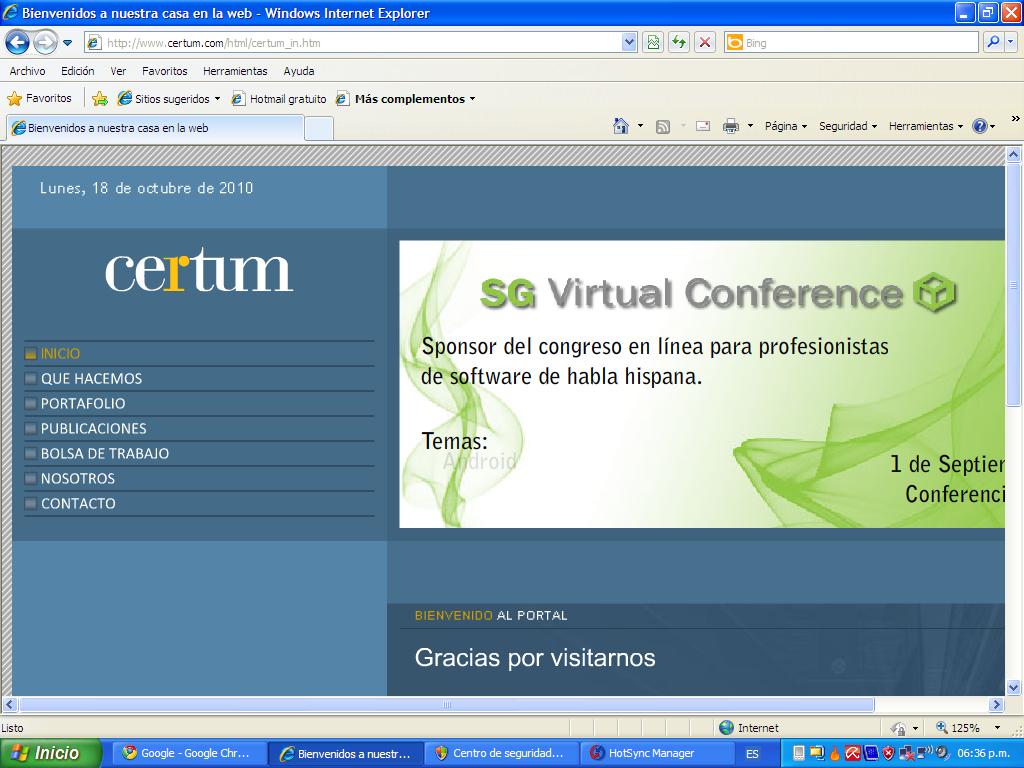Click horizontal scrollbar right arrow
Viewport: 1024px width, 768px height.
click(996, 705)
